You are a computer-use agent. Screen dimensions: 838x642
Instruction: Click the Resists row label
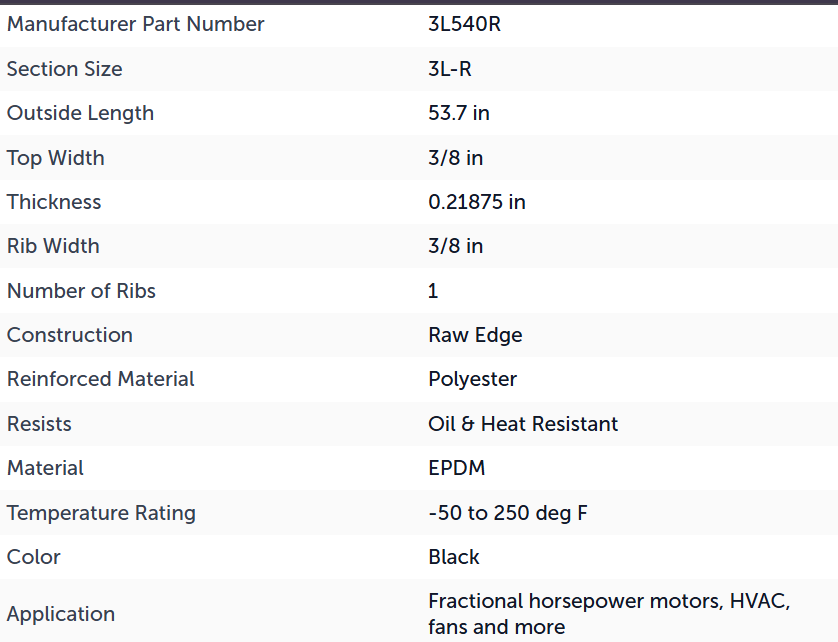click(39, 424)
